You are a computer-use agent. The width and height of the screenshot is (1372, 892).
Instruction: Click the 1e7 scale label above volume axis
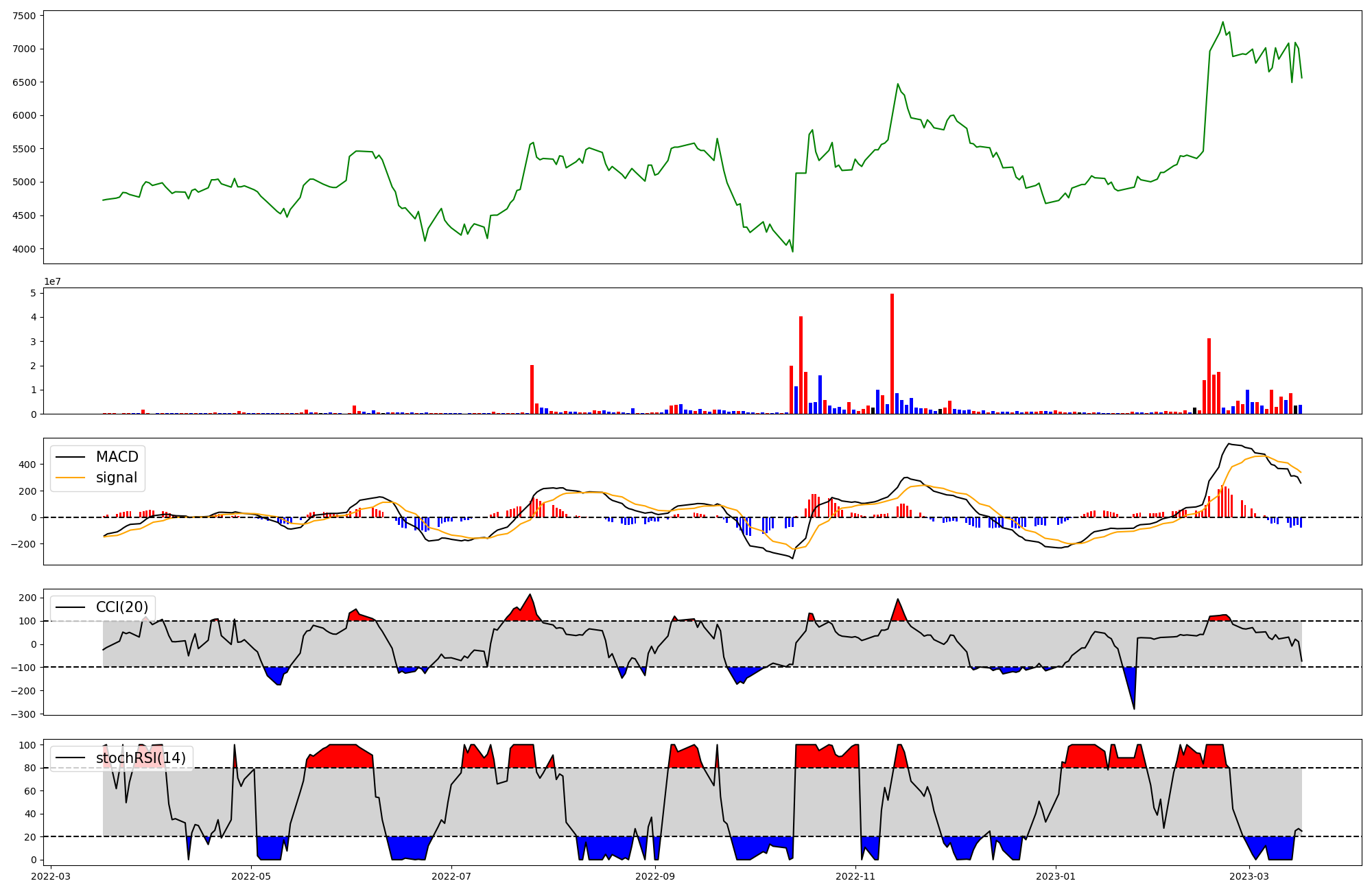[52, 282]
